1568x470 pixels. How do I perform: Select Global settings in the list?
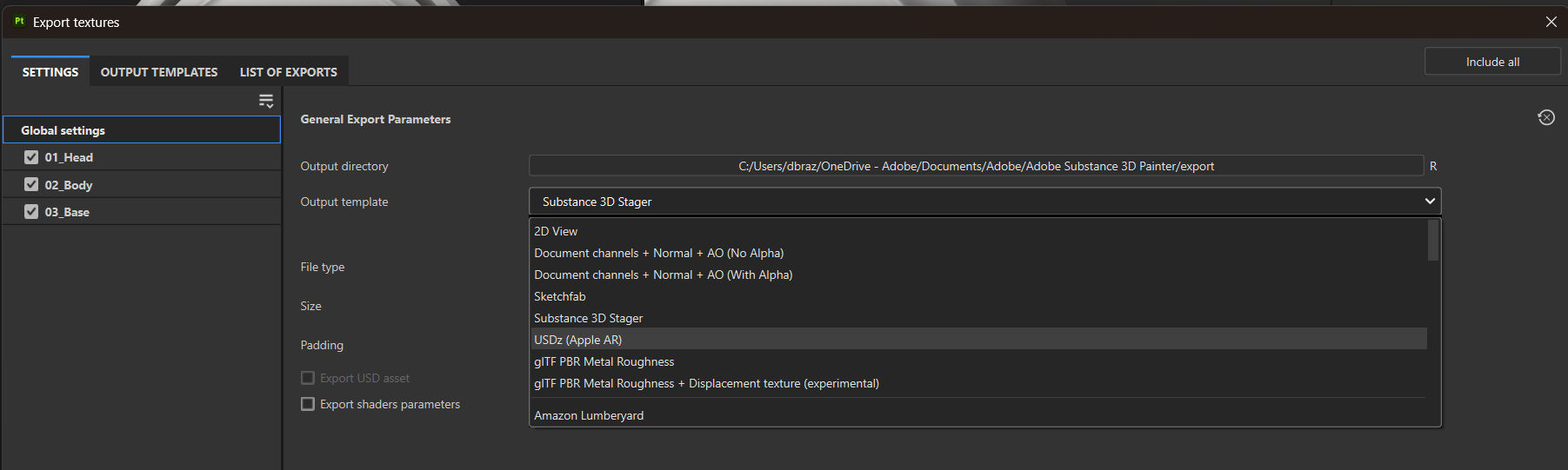[x=142, y=130]
